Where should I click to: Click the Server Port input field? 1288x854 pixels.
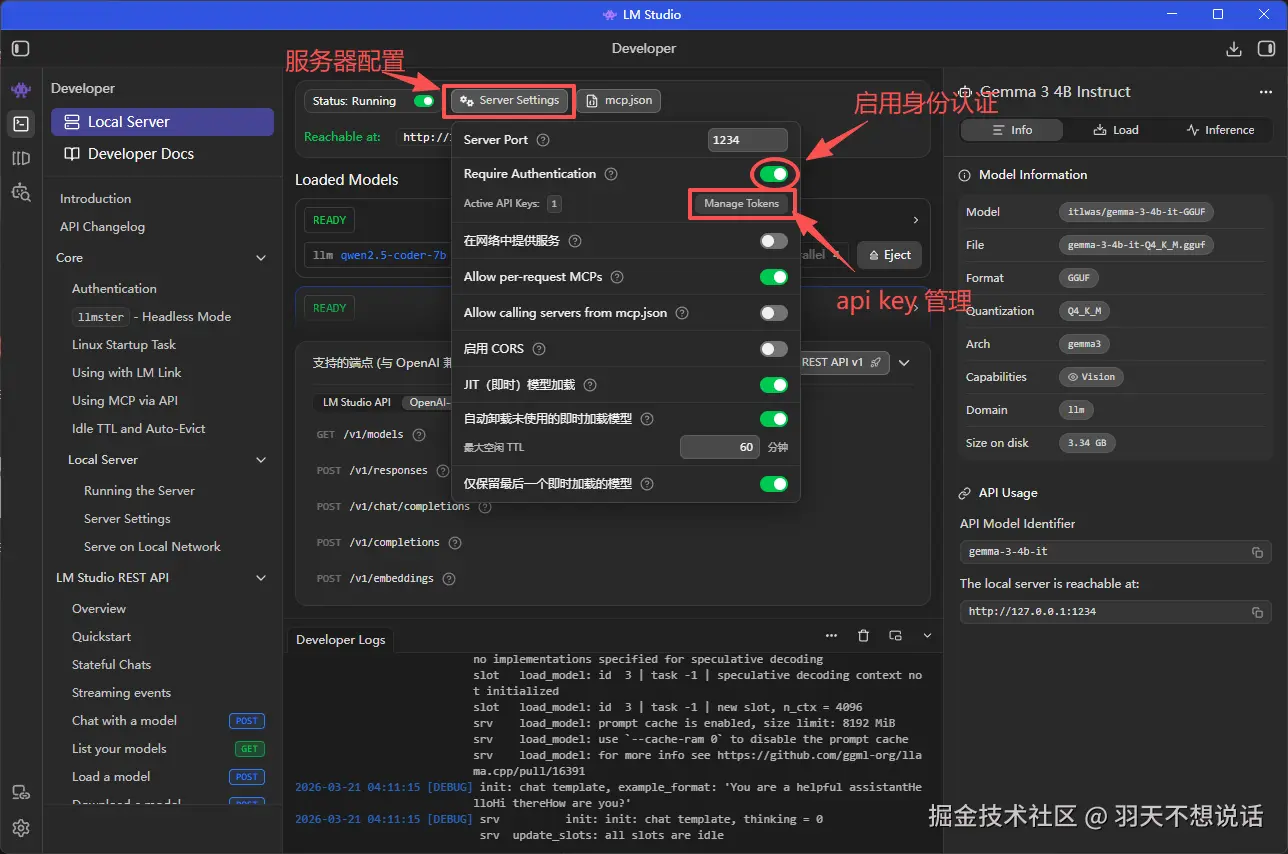pyautogui.click(x=747, y=139)
